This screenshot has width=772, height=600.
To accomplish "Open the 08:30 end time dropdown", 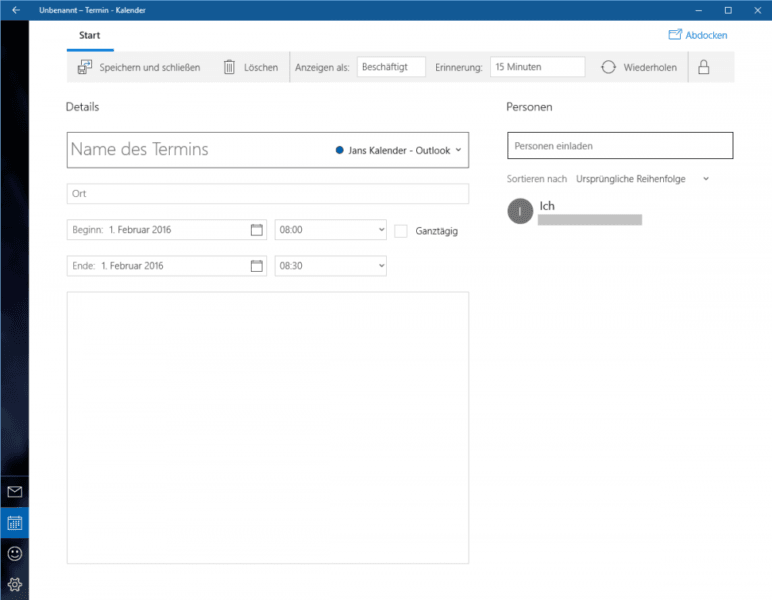I will point(330,266).
